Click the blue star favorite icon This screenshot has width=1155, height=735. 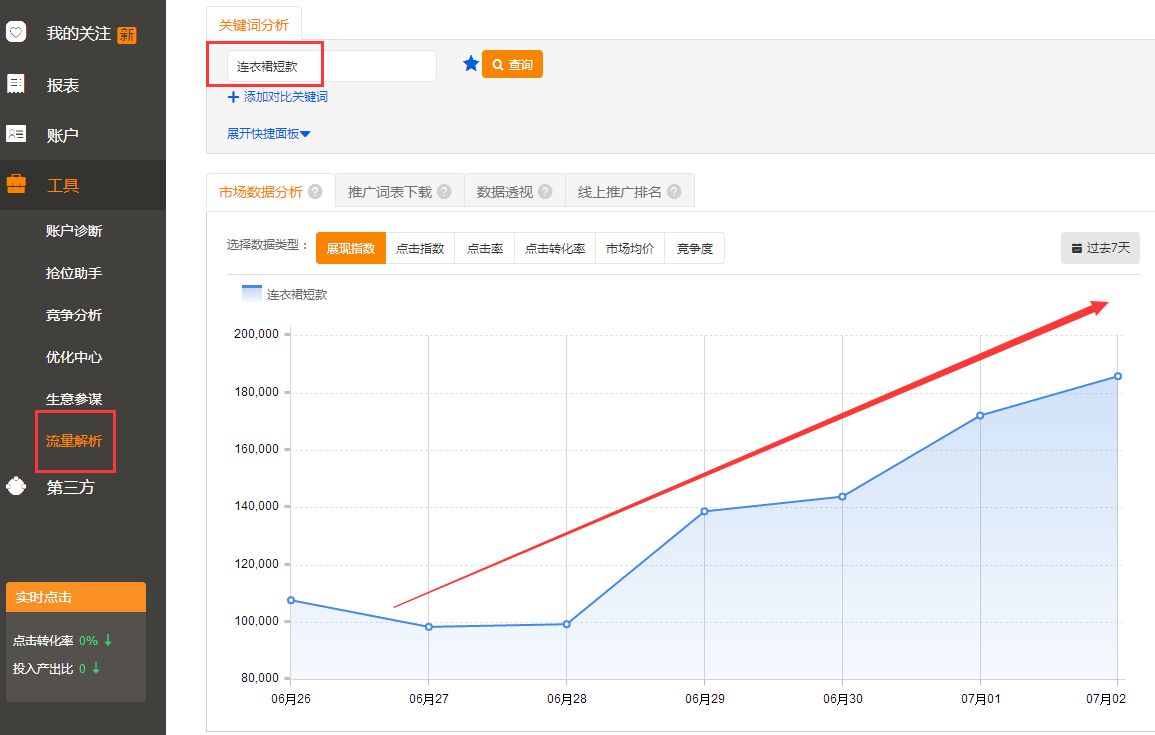[x=471, y=64]
